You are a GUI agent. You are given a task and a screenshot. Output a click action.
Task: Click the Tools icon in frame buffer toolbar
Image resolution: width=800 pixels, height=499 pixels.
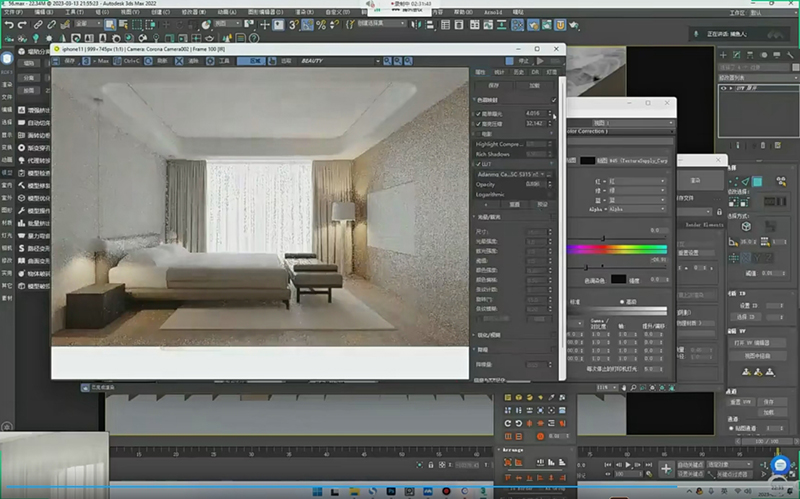tap(210, 61)
